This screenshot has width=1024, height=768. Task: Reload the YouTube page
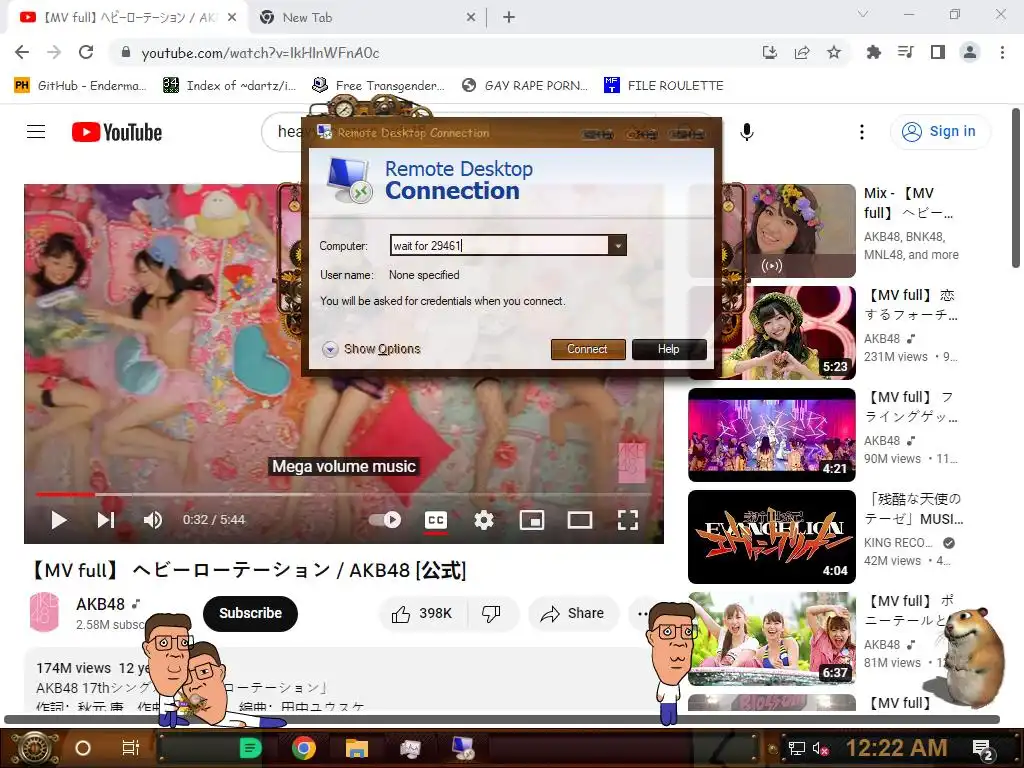86,52
